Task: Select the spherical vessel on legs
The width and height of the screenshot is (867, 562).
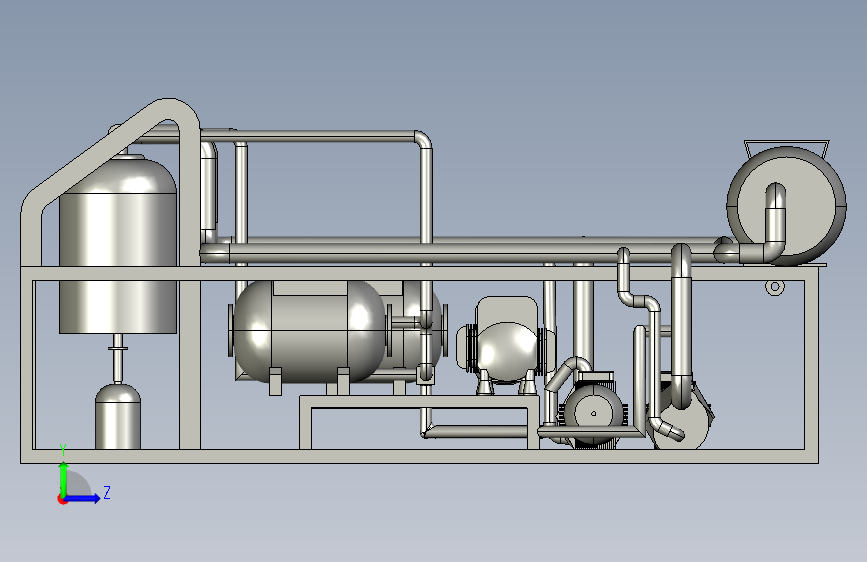Action: (x=506, y=352)
